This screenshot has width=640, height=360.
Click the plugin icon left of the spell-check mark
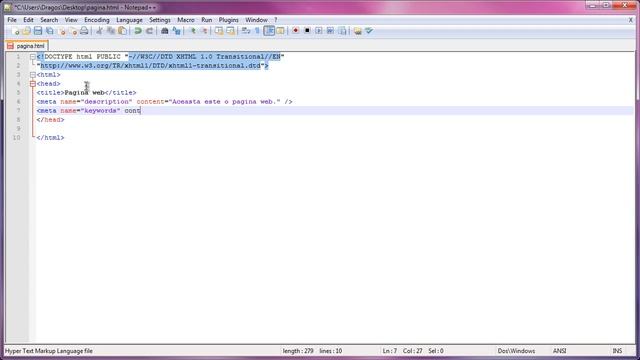358,31
